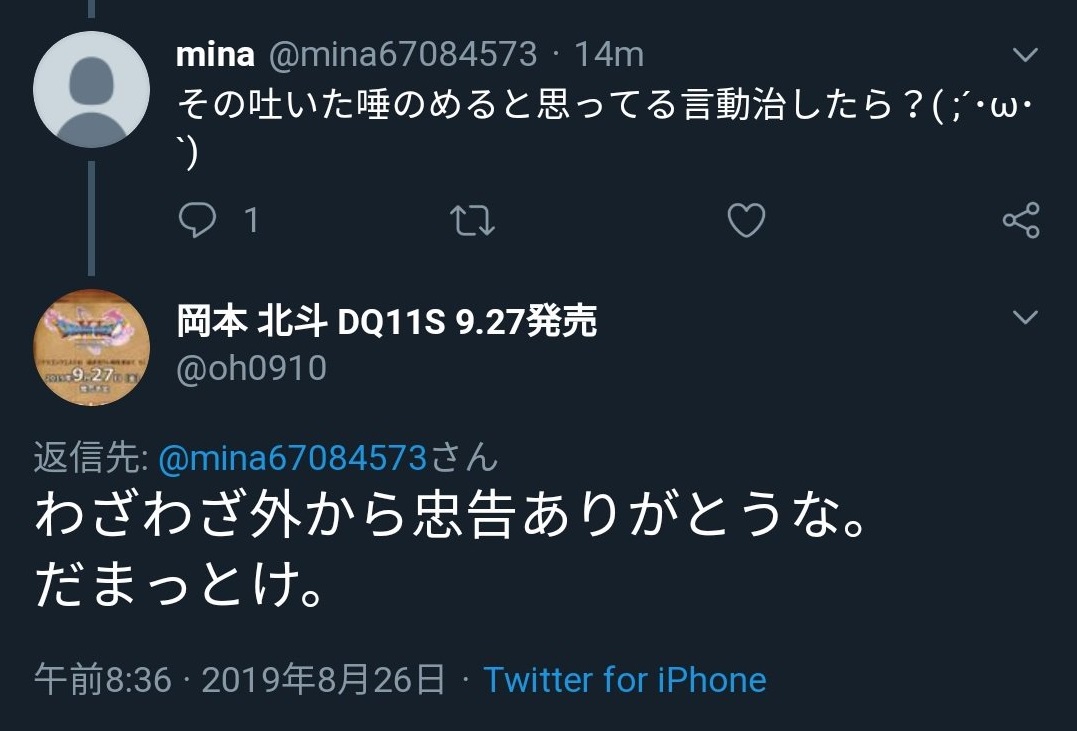1077x731 pixels.
Task: Click the わざわざ外から忠告 tweet text
Action: point(450,520)
